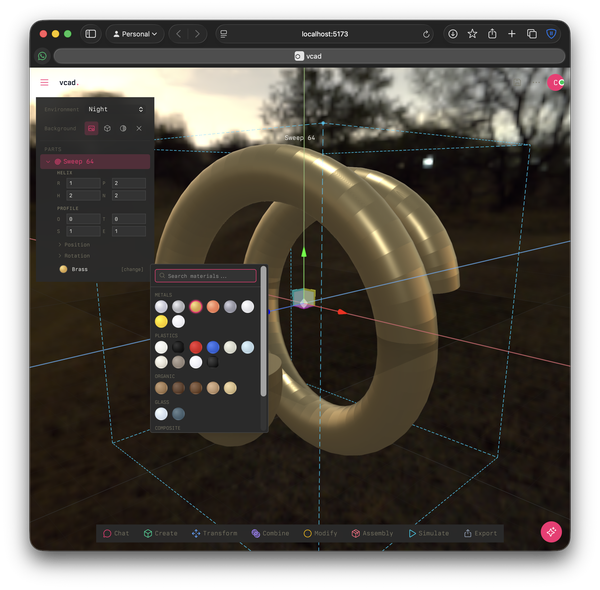Open the browser downloads icon

pos(453,34)
